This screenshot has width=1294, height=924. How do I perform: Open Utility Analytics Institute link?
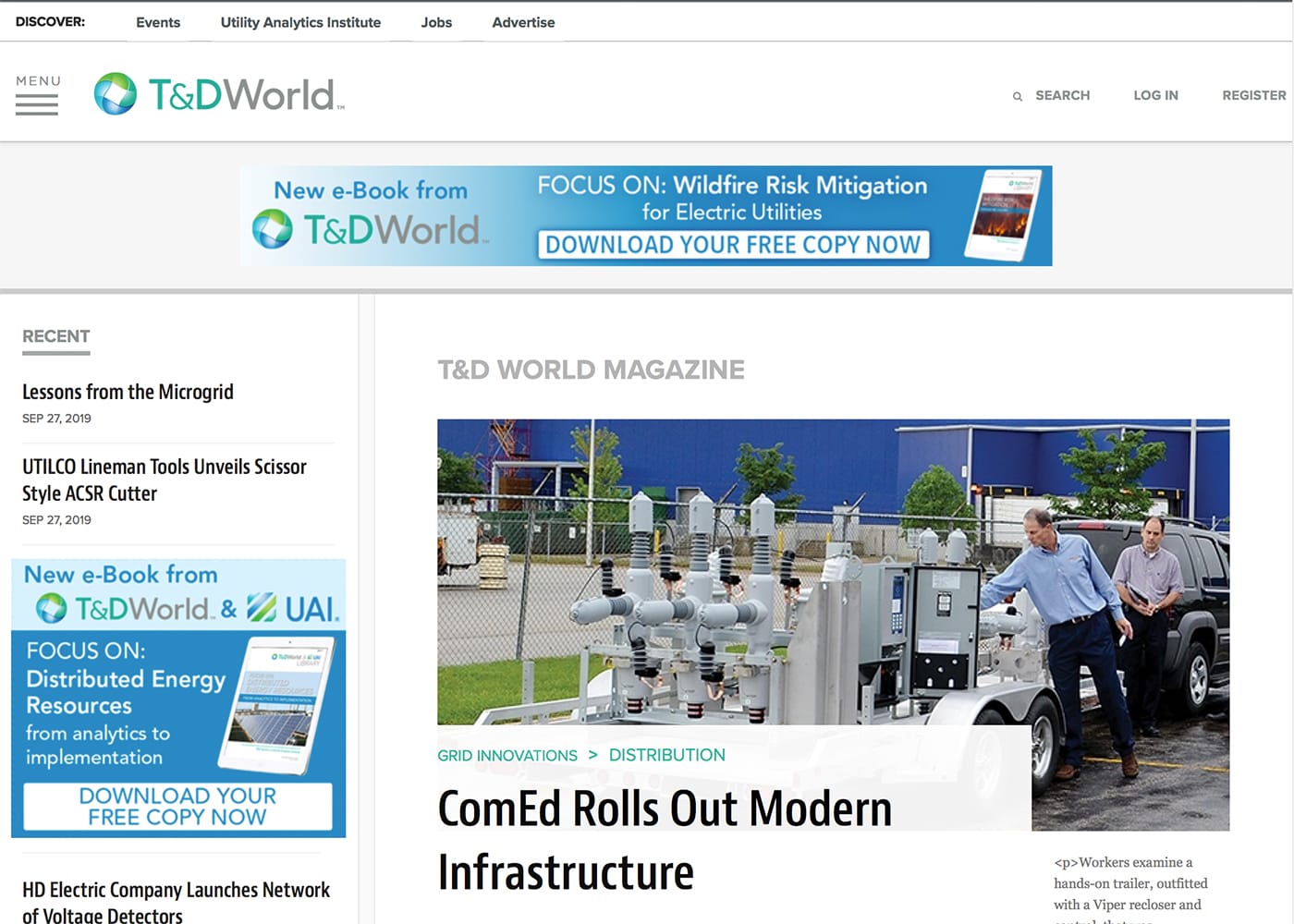pos(300,22)
